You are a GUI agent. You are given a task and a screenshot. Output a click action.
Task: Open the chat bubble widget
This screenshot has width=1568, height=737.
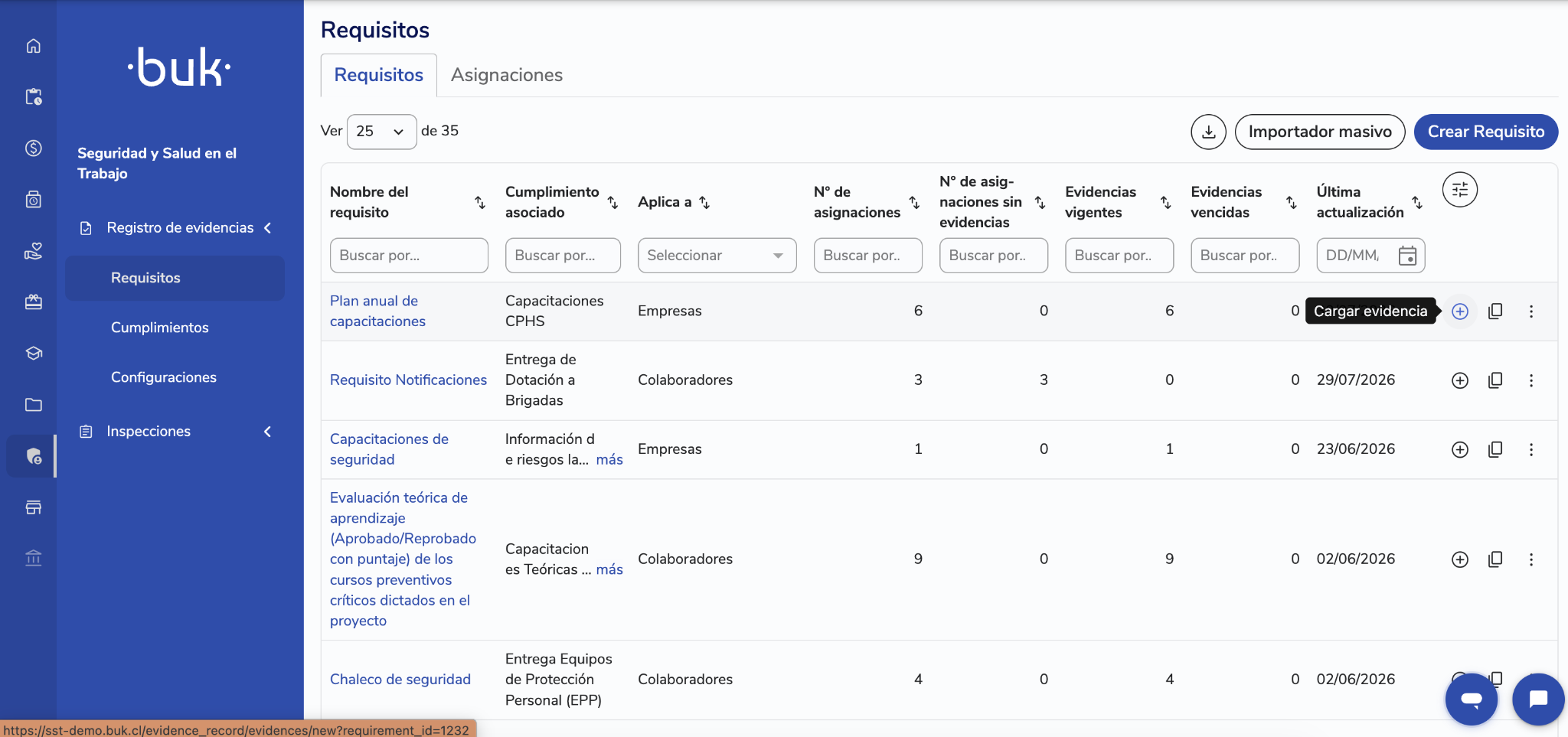1538,699
